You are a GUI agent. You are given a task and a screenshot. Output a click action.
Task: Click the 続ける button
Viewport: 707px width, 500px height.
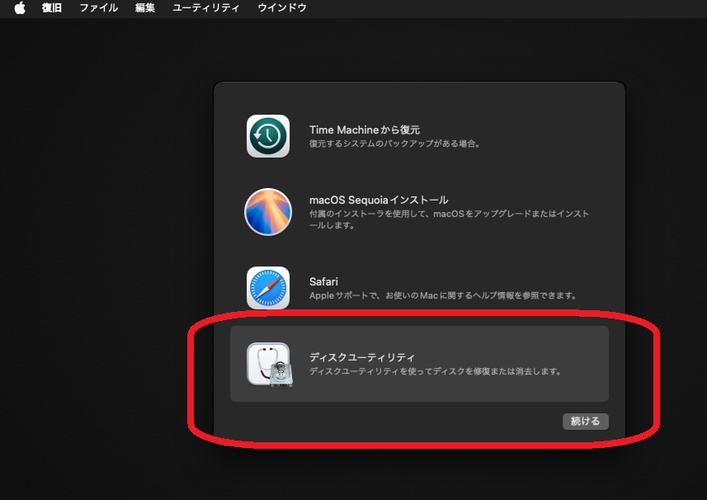[x=585, y=421]
